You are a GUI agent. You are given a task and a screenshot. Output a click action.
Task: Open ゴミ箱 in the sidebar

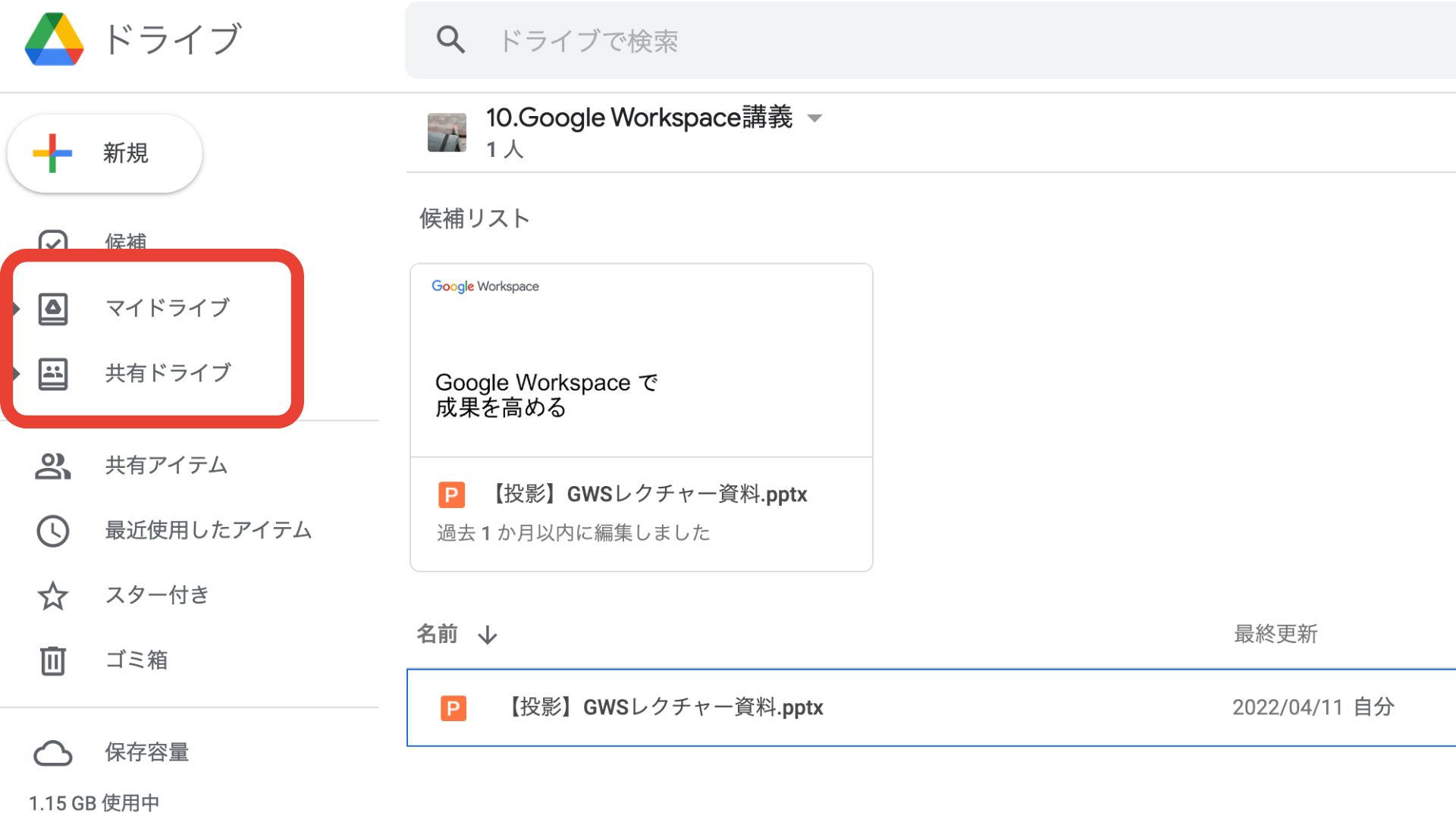tap(136, 660)
